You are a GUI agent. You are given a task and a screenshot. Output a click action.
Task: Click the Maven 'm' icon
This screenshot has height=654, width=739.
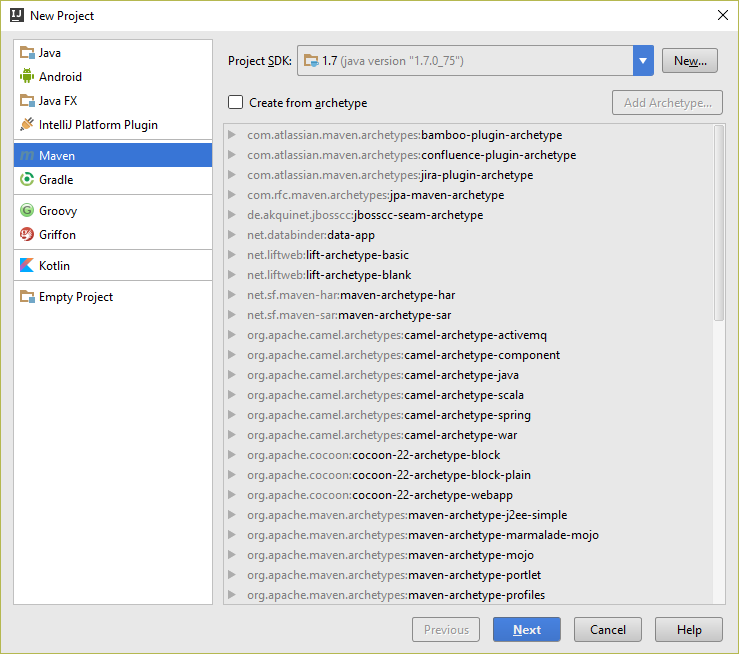tap(27, 155)
